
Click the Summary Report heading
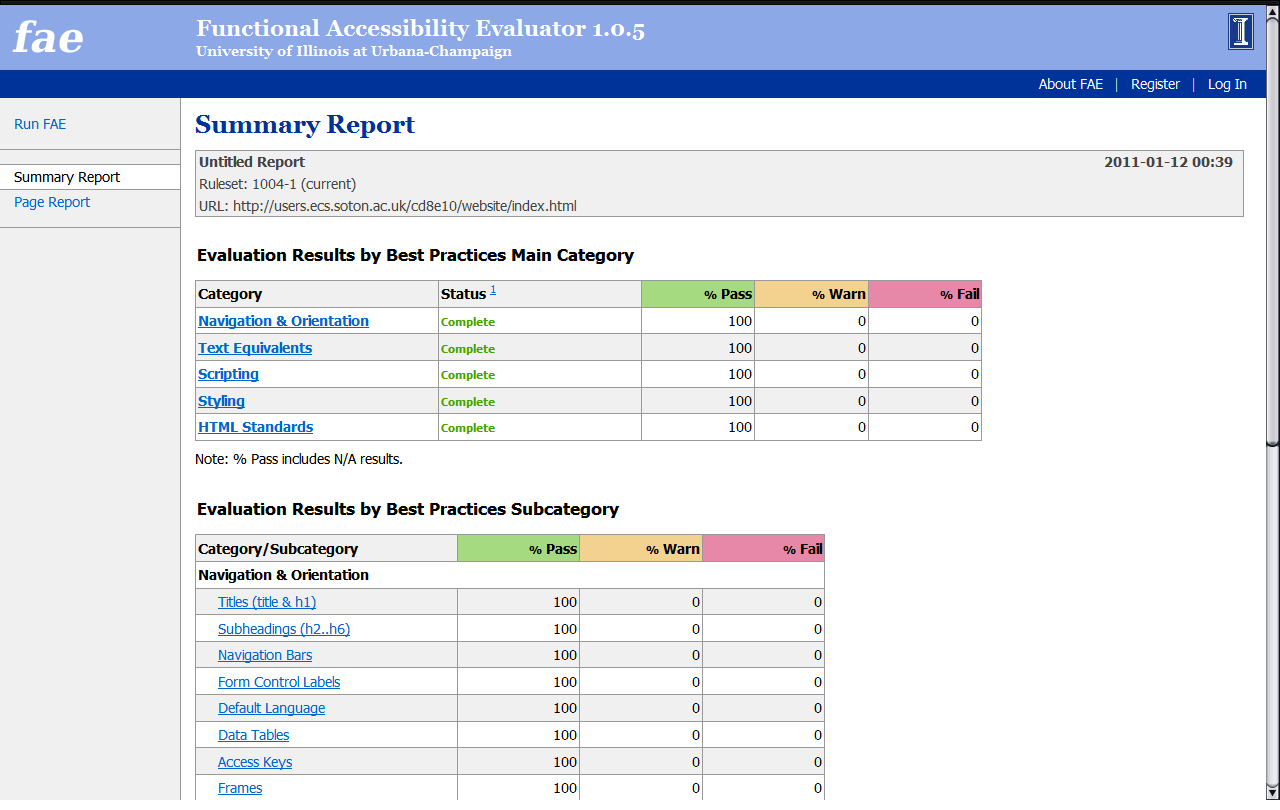[x=305, y=125]
